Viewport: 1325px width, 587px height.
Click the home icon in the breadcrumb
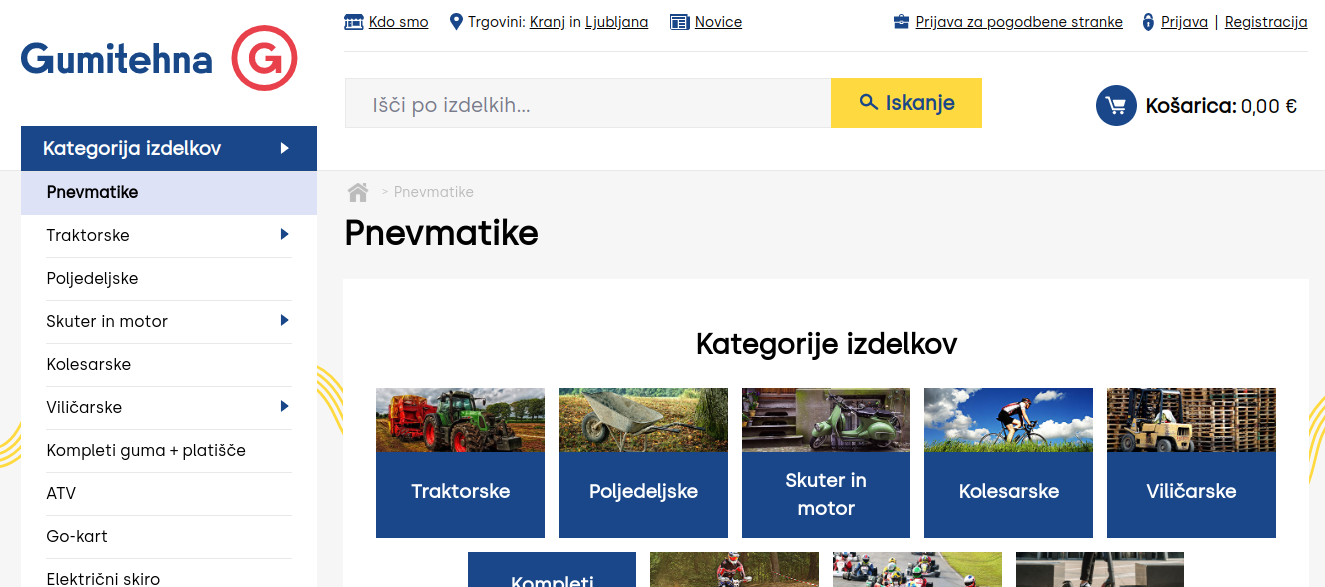point(357,192)
